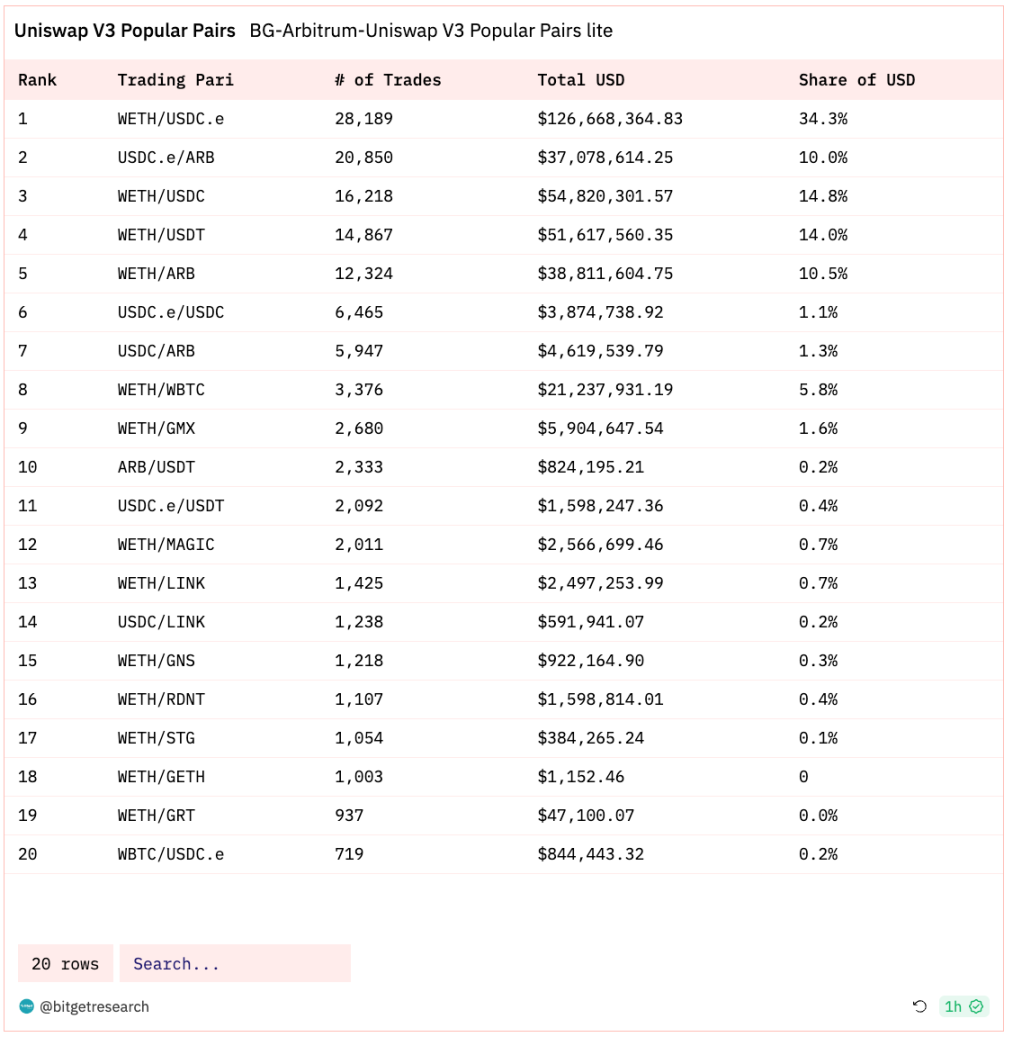The image size is (1013, 1046).
Task: Click the Bitget logo icon next to @bitgetresearch
Action: pyautogui.click(x=25, y=1008)
